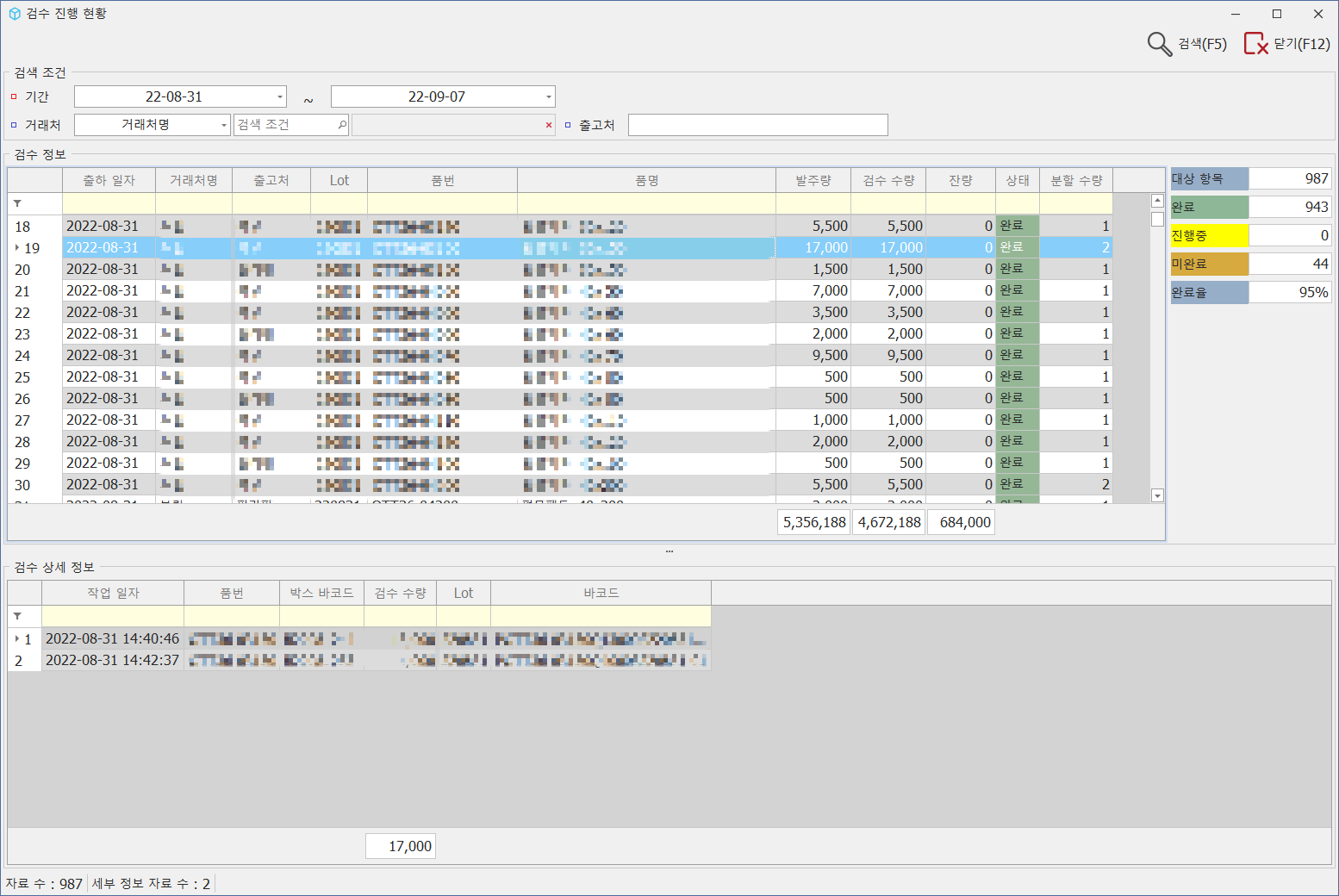Click the 출고처 input field
This screenshot has width=1339, height=896.
757,125
